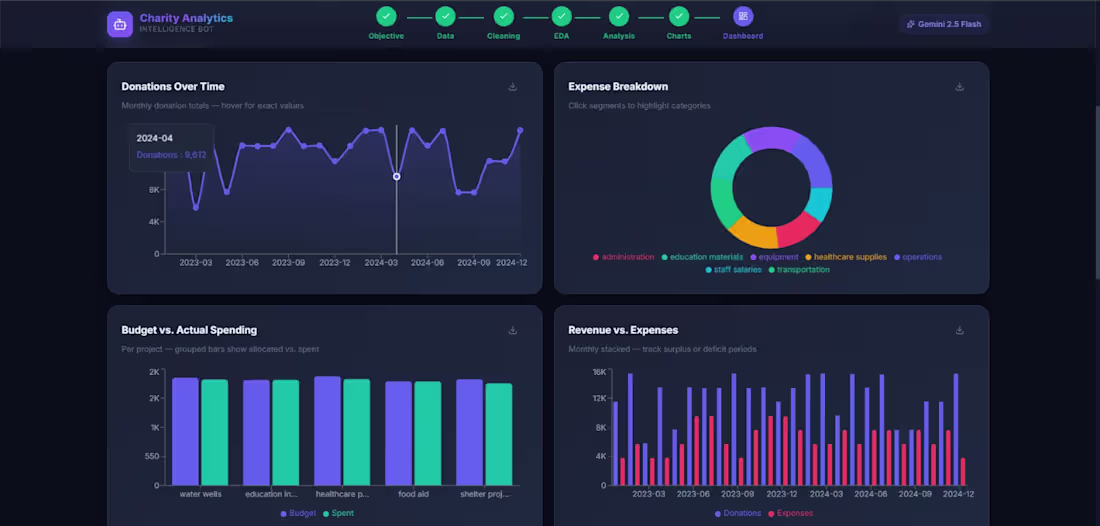Select the Dashboard step icon
The width and height of the screenshot is (1100, 526).
743,16
